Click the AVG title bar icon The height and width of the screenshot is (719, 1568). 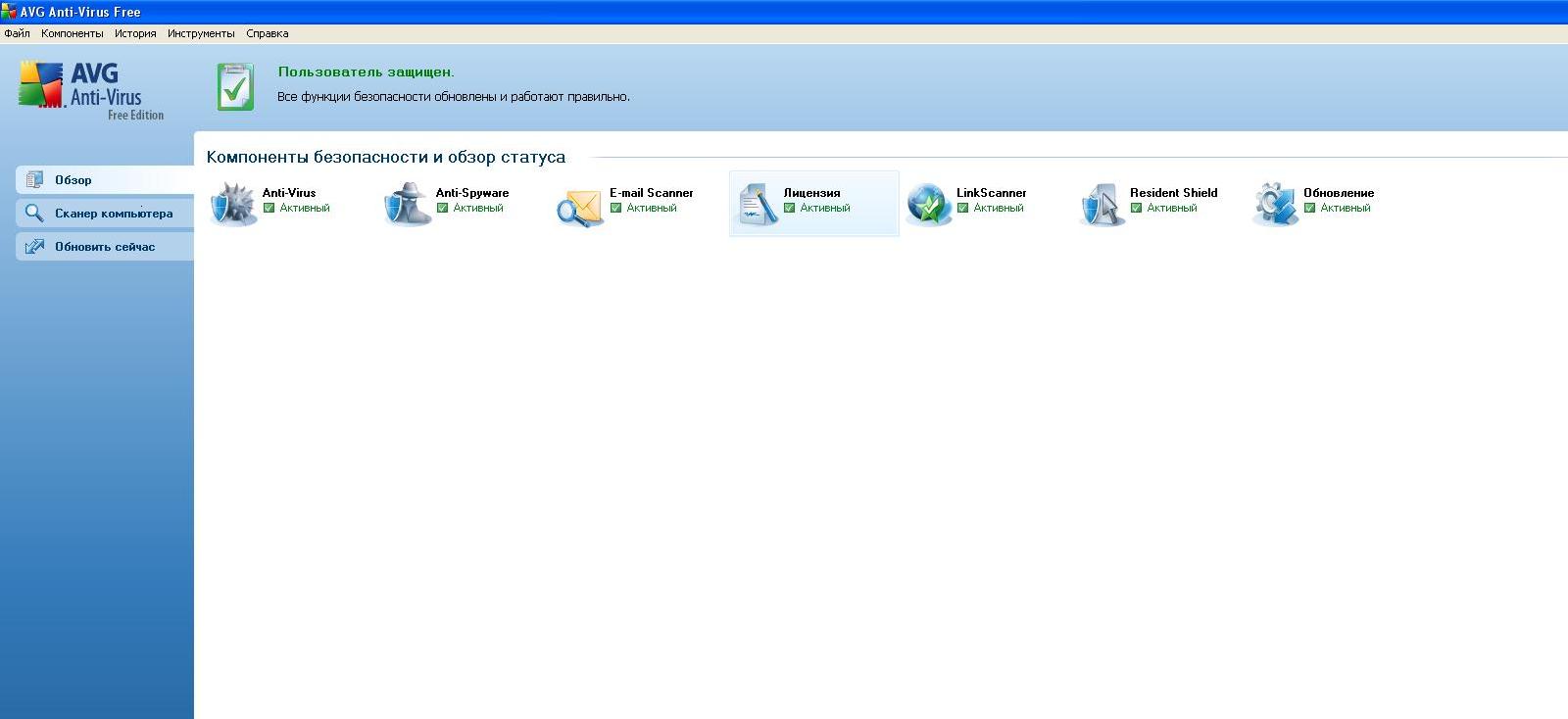(x=9, y=12)
